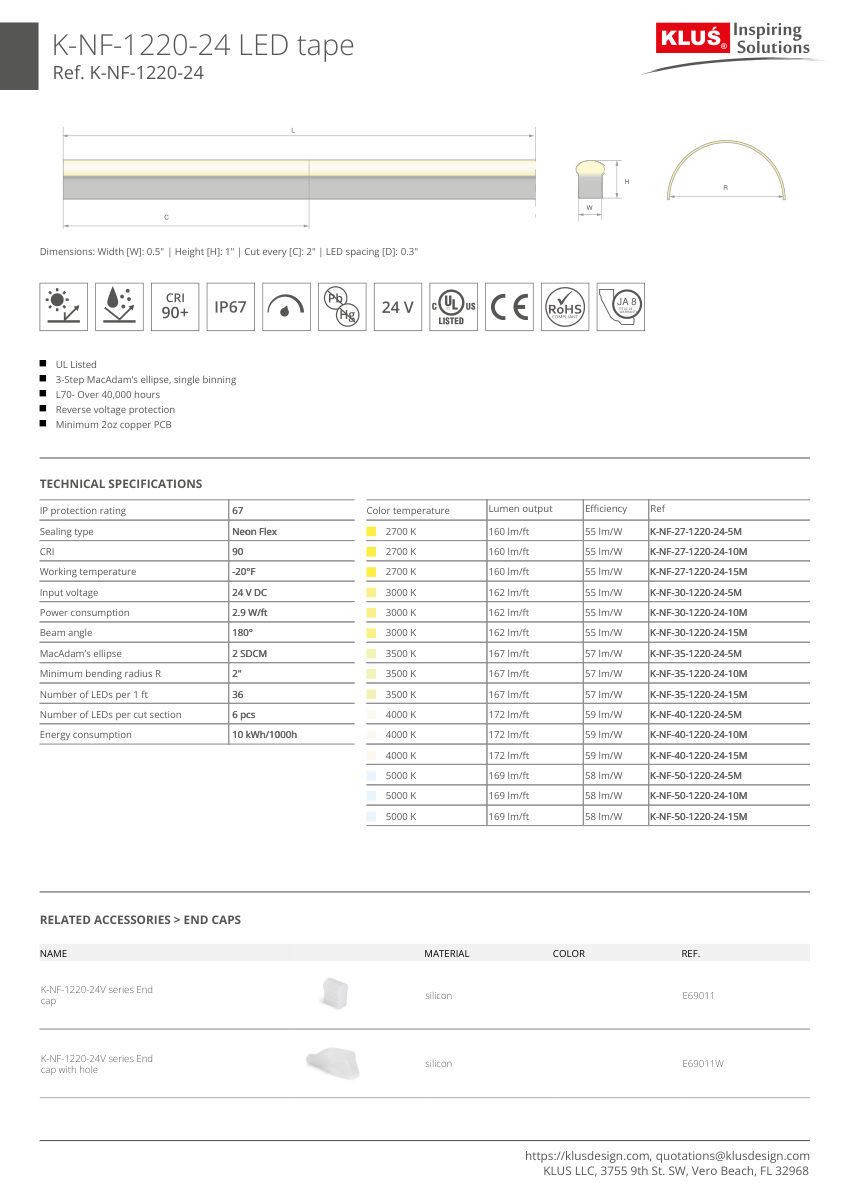Click end cap reference E69011
850x1203 pixels.
[x=698, y=995]
